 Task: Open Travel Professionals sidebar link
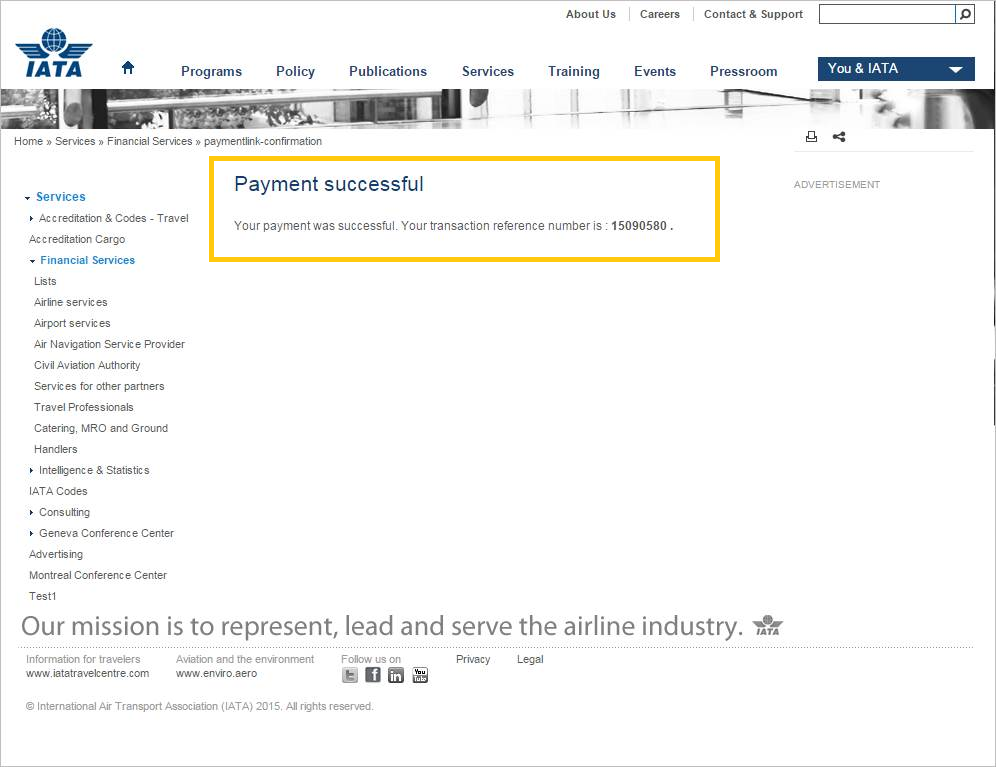pos(84,407)
